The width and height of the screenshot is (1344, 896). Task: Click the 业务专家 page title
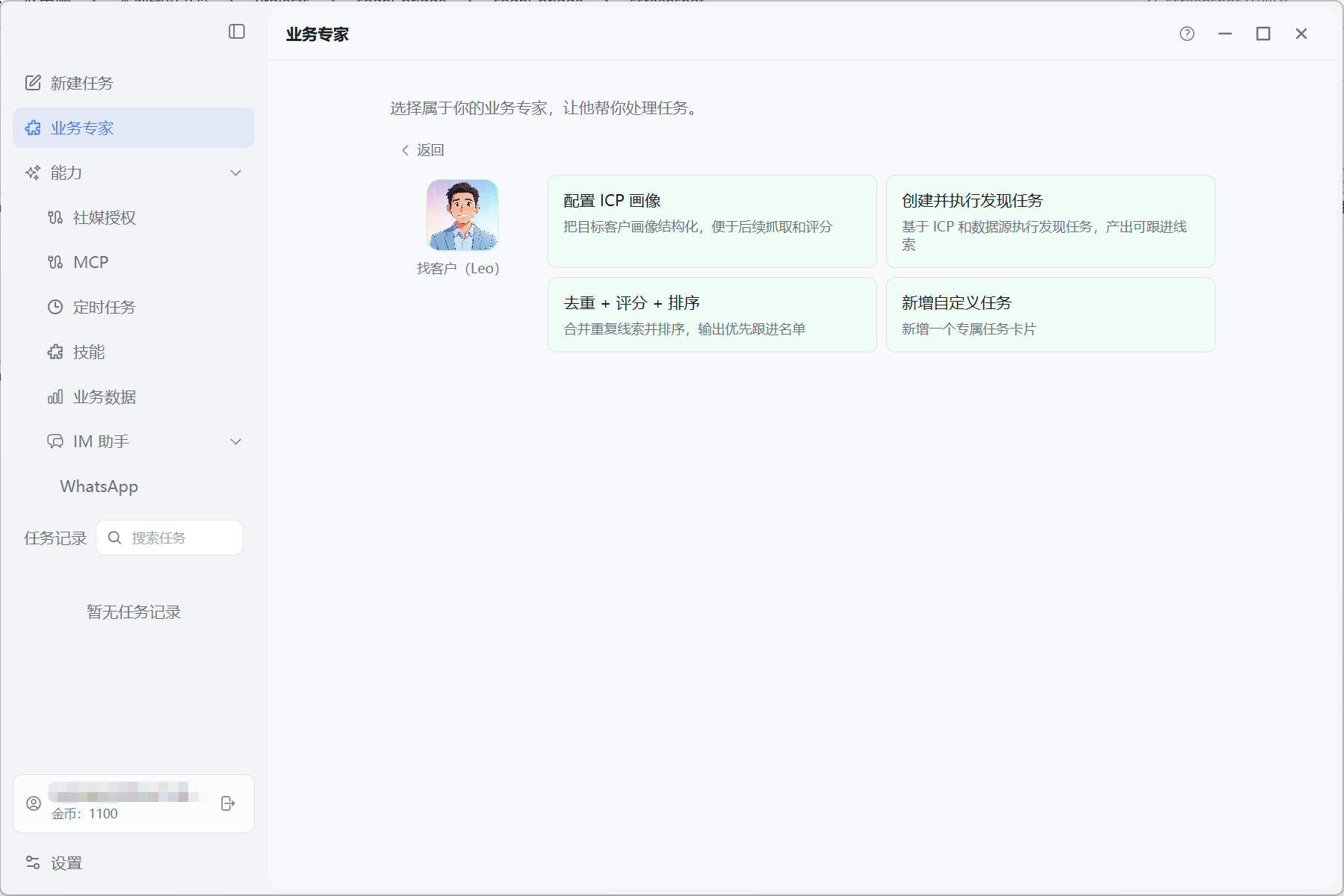point(318,34)
